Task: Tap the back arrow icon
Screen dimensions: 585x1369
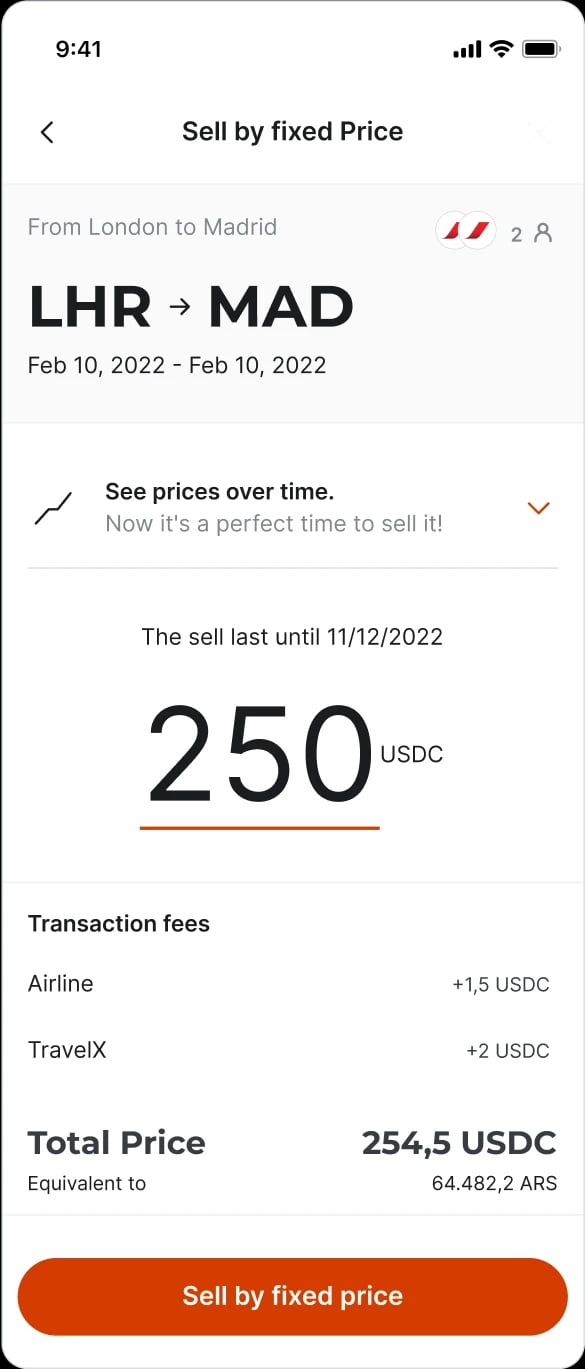Action: click(x=47, y=131)
